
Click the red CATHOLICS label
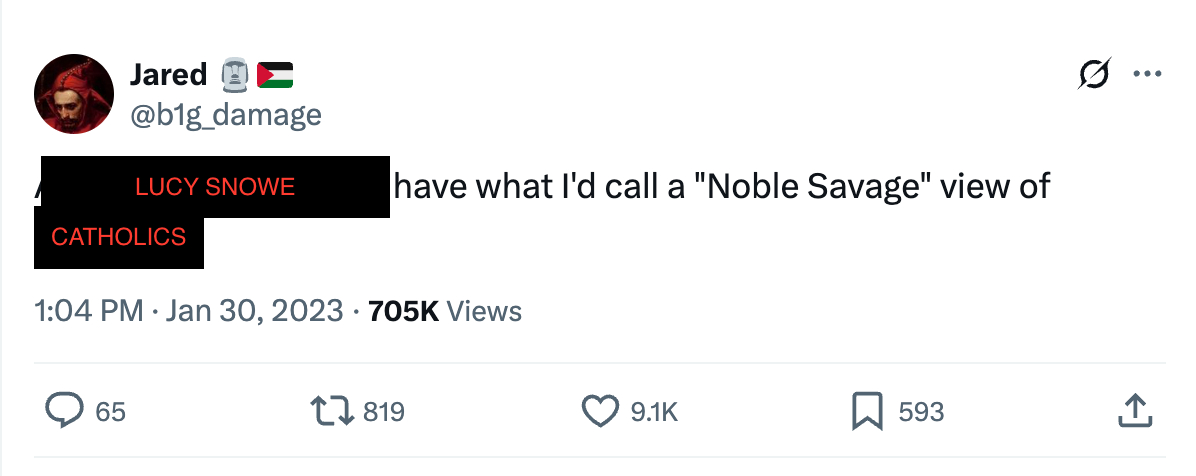click(x=118, y=237)
